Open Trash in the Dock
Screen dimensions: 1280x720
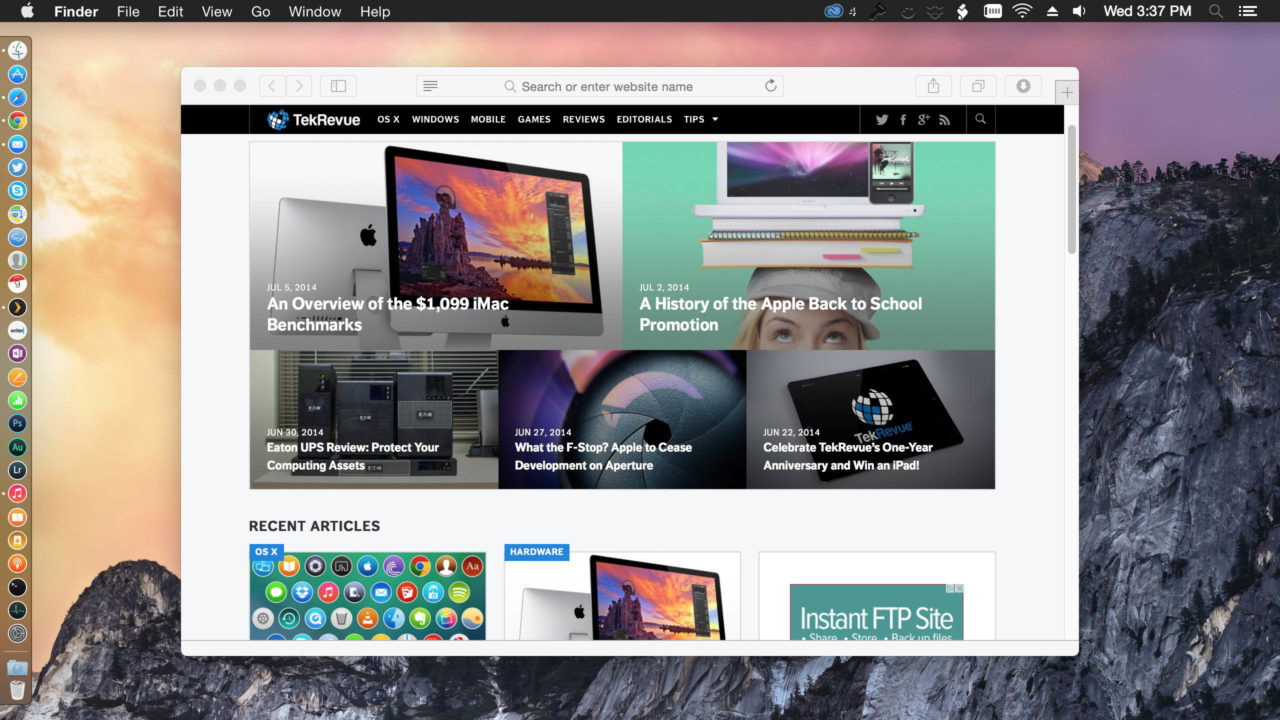(x=17, y=689)
